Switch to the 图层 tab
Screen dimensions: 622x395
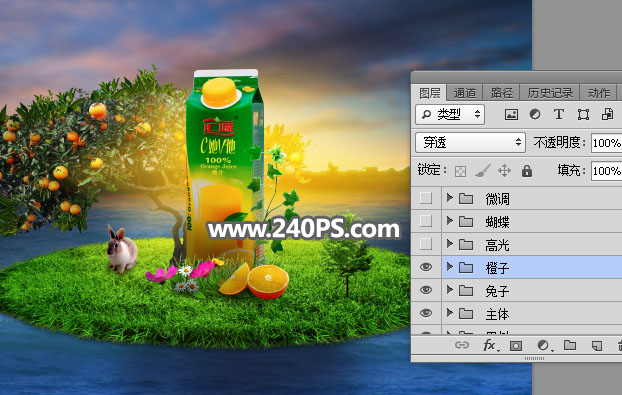pos(430,93)
